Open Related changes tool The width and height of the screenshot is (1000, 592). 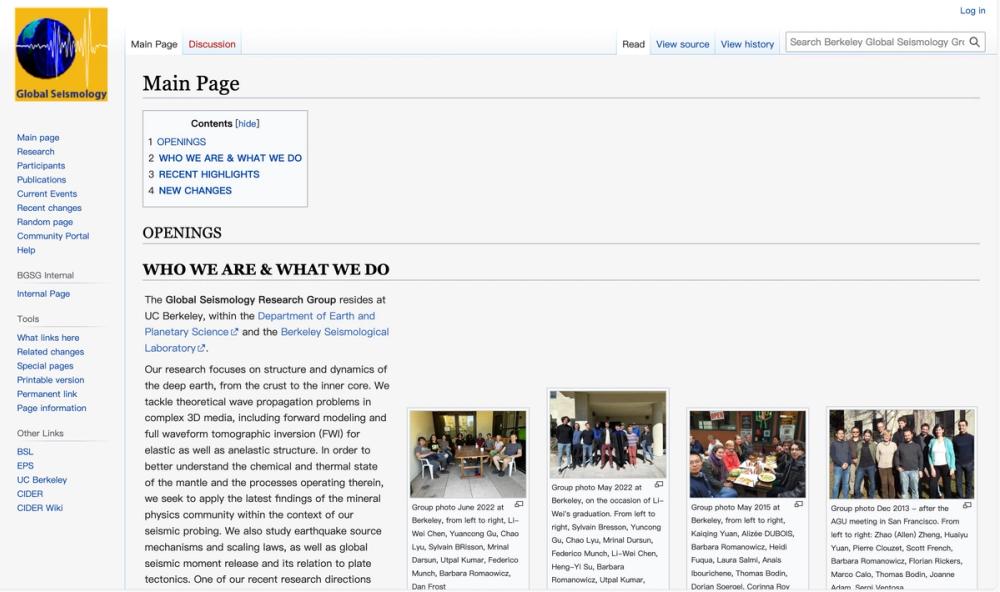[50, 352]
